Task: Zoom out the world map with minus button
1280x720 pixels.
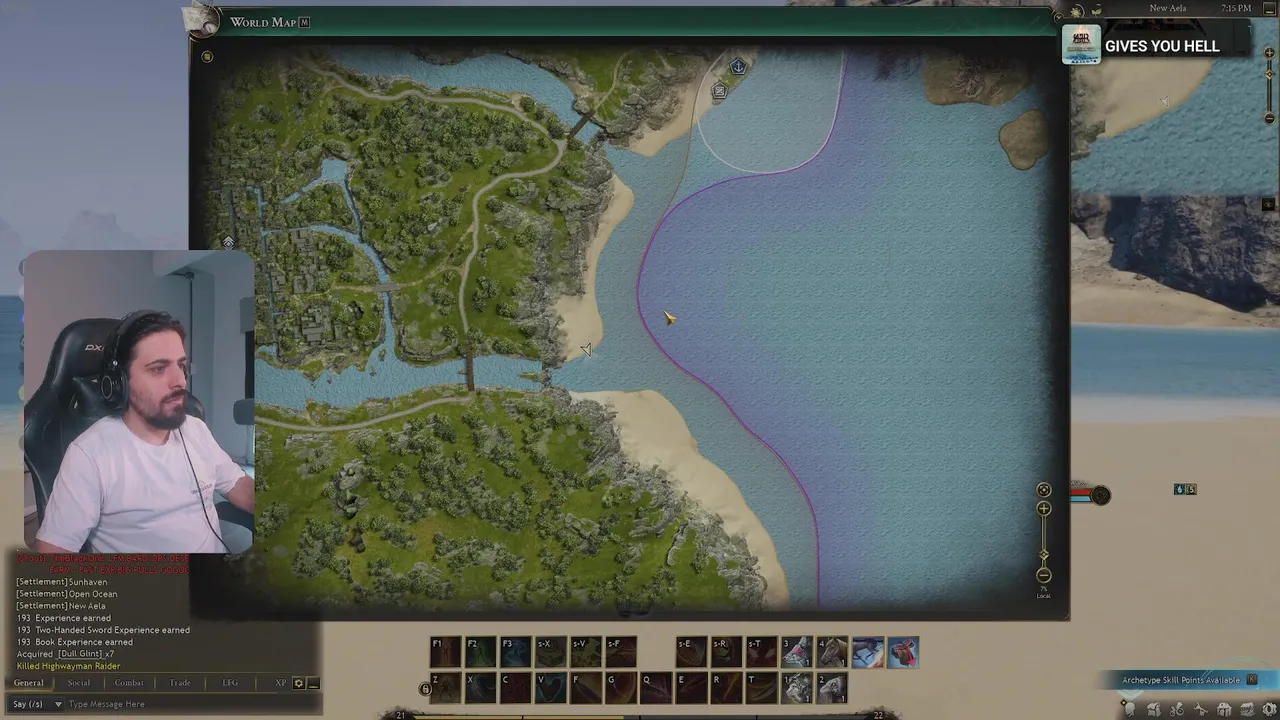Action: click(x=1044, y=575)
